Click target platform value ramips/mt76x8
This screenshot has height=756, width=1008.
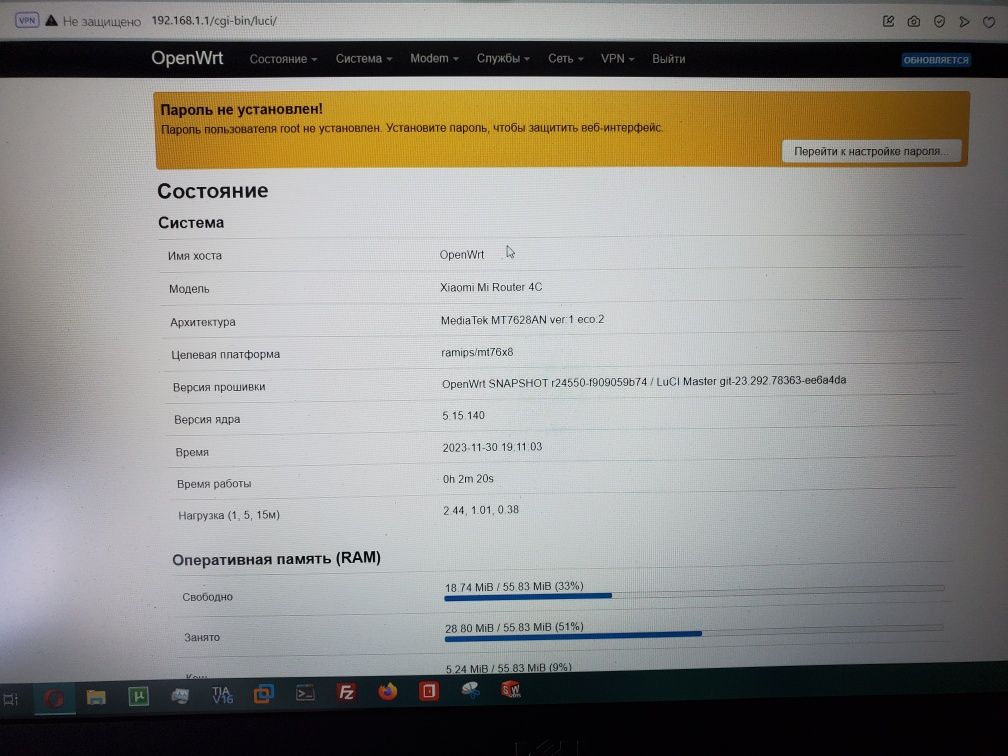(x=477, y=352)
